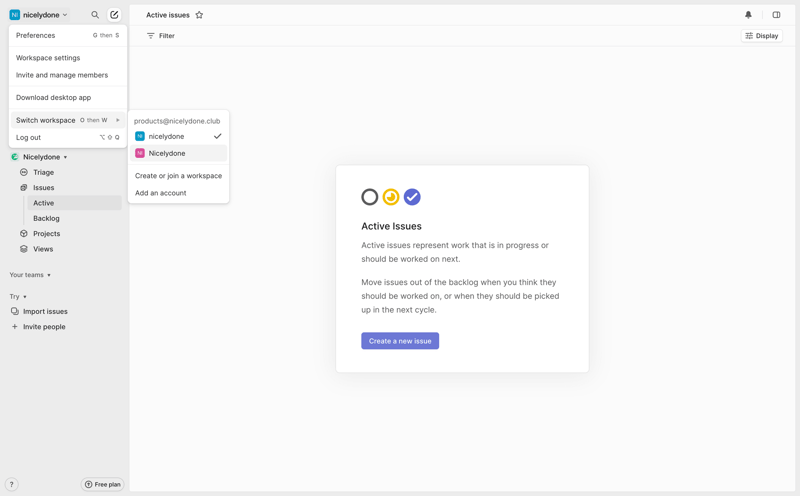Click Invite people link

tap(44, 327)
